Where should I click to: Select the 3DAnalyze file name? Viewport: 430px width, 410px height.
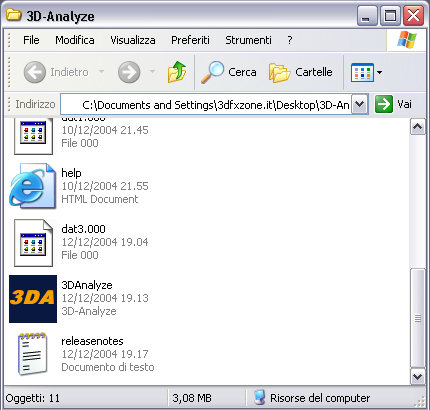pyautogui.click(x=87, y=285)
